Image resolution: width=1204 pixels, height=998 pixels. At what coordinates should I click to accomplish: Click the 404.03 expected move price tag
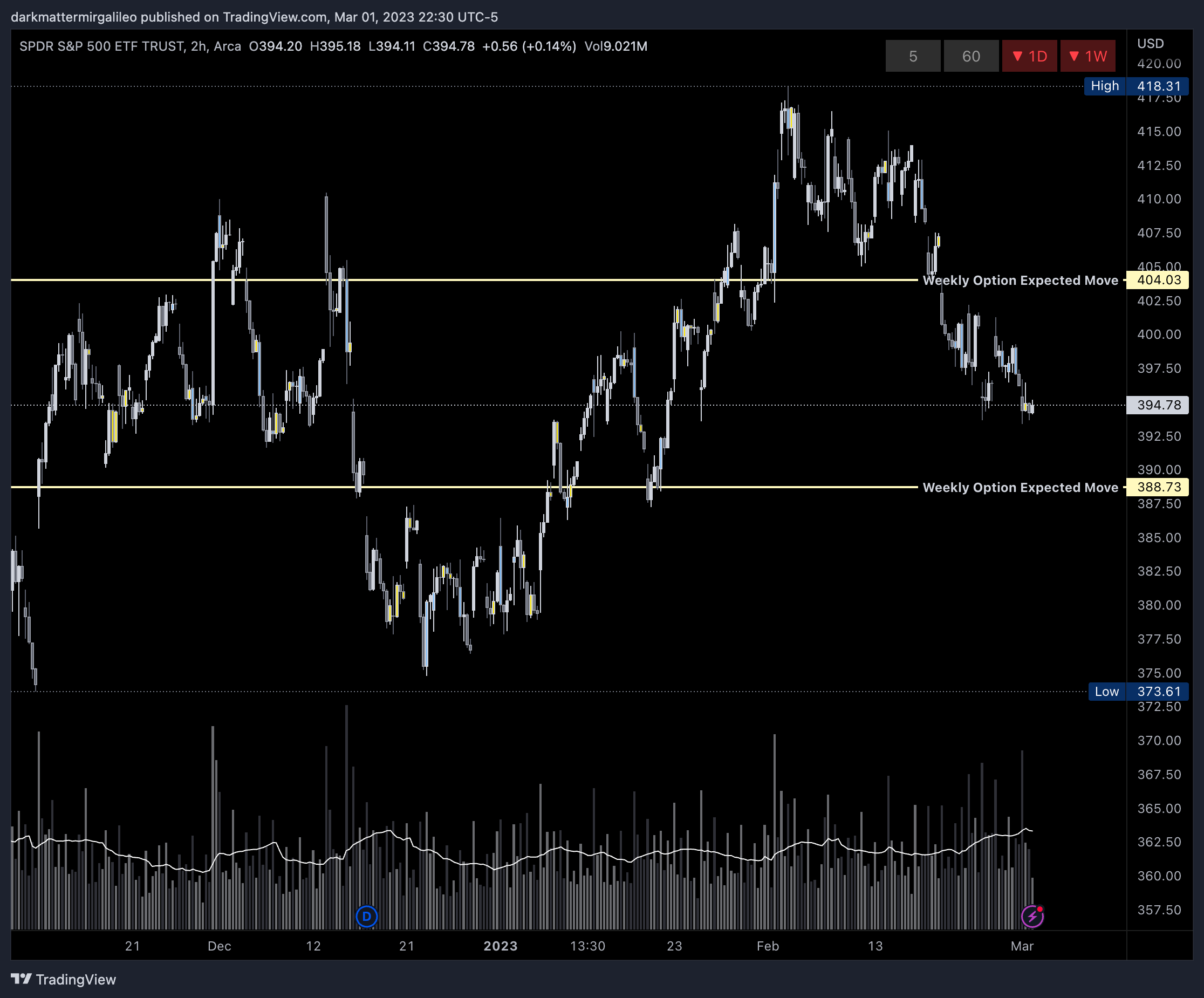pos(1158,281)
